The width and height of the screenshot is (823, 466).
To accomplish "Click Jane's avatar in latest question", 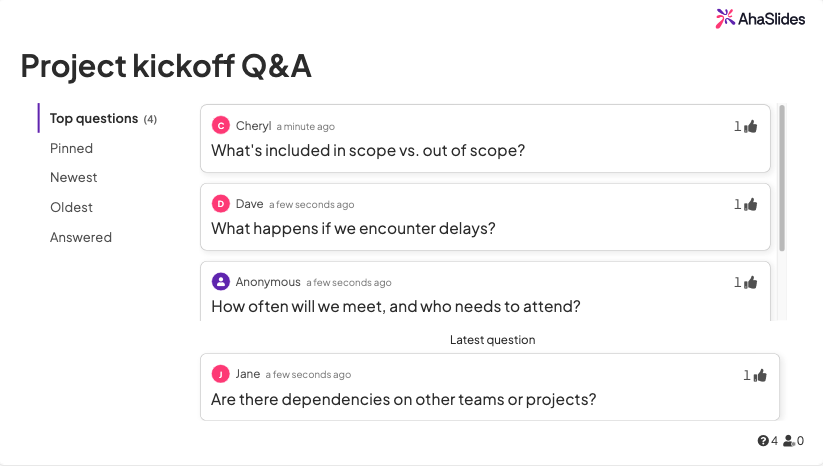I will pos(221,374).
